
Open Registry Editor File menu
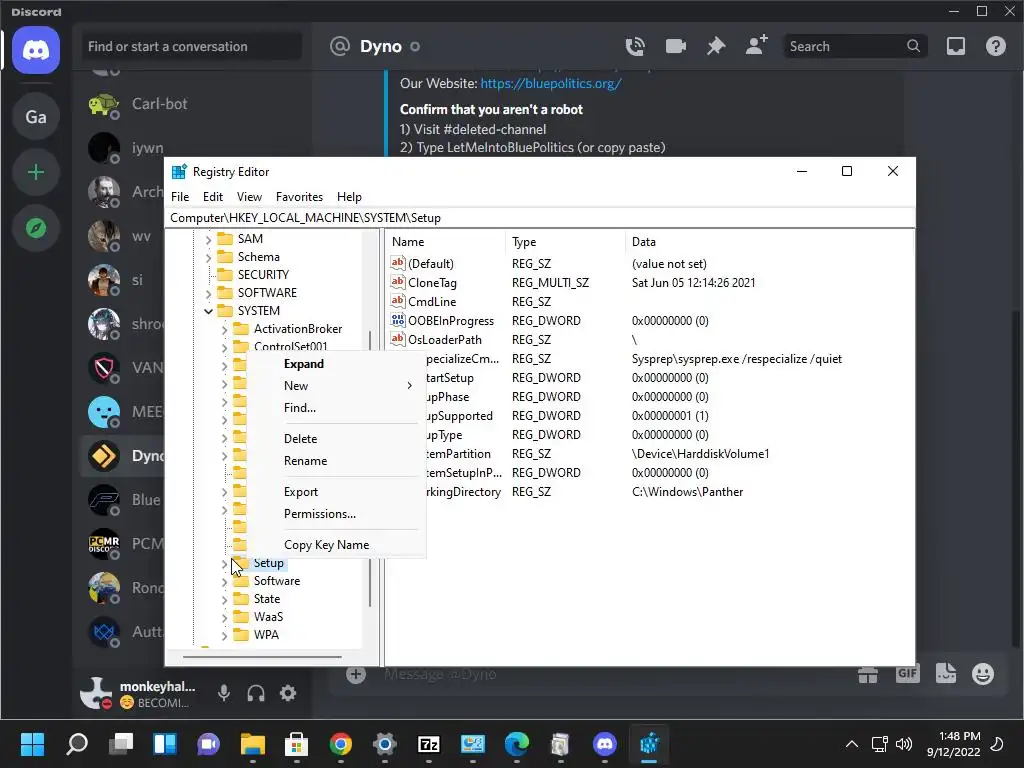point(180,197)
